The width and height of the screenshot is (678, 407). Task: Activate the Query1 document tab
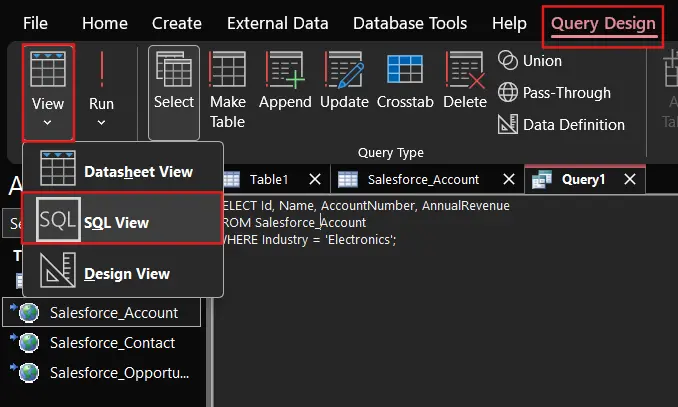pos(583,179)
